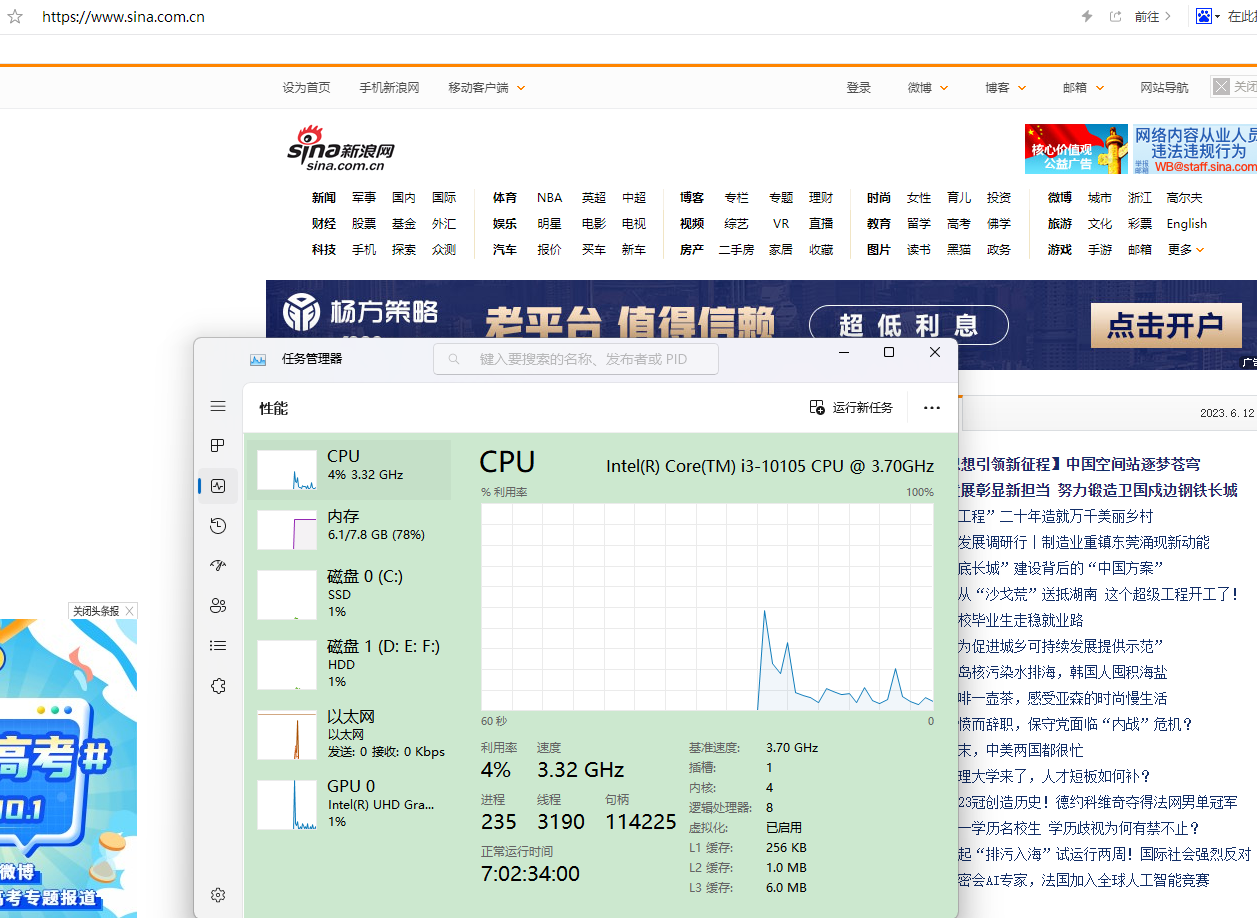Click the Sina 新浪网 logo
1257x918 pixels.
point(341,148)
